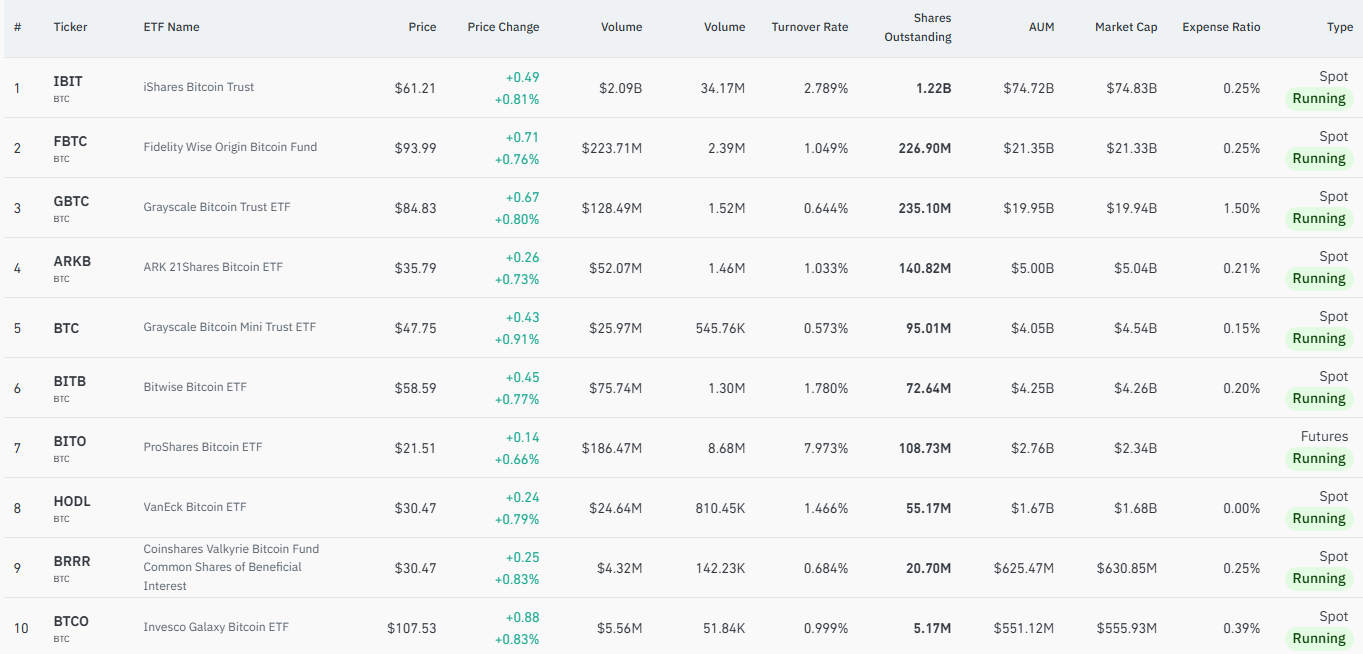Select ARK 21Shares Bitcoin ETF name
This screenshot has width=1363, height=654.
click(213, 267)
